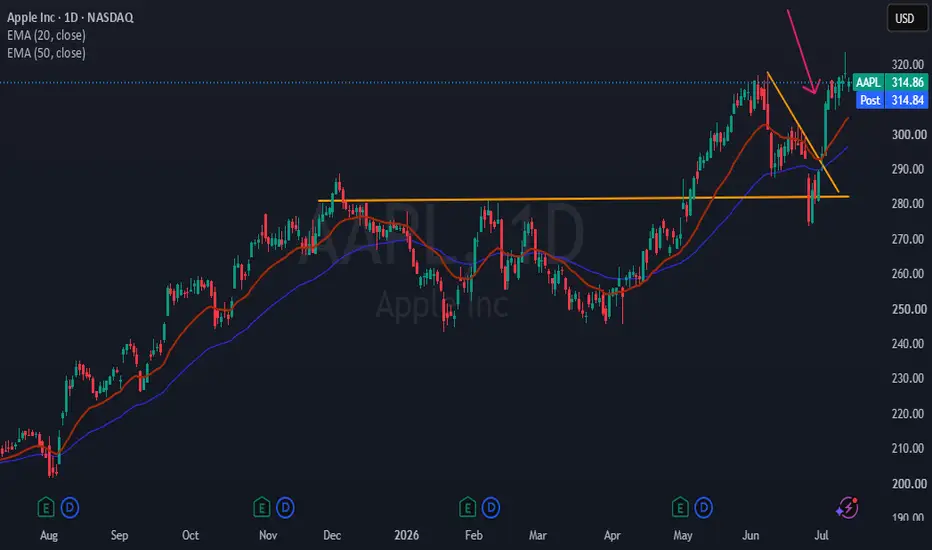Click the 240.00 price axis label
Viewport: 932px width, 550px height.
pyautogui.click(x=908, y=344)
